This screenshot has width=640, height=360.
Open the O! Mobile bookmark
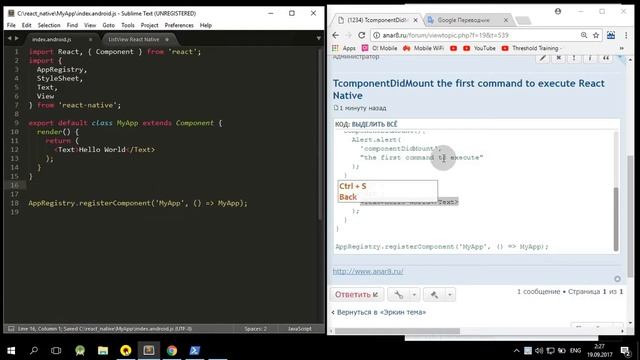pyautogui.click(x=379, y=48)
